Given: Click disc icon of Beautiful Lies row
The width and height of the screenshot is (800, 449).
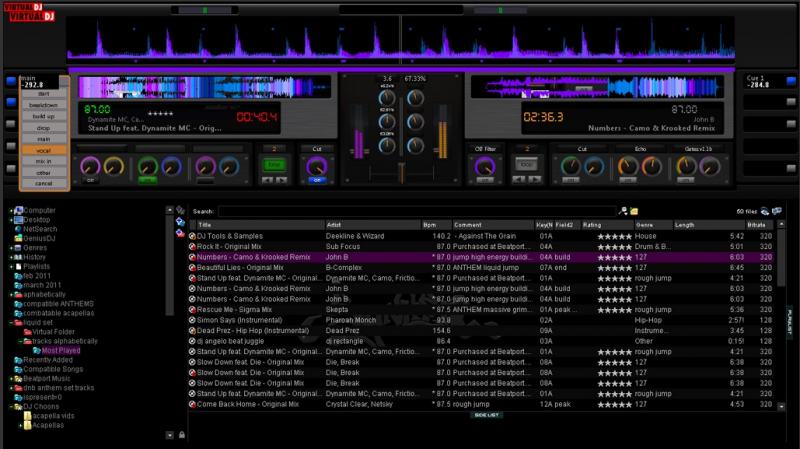Looking at the screenshot, I should tap(192, 267).
